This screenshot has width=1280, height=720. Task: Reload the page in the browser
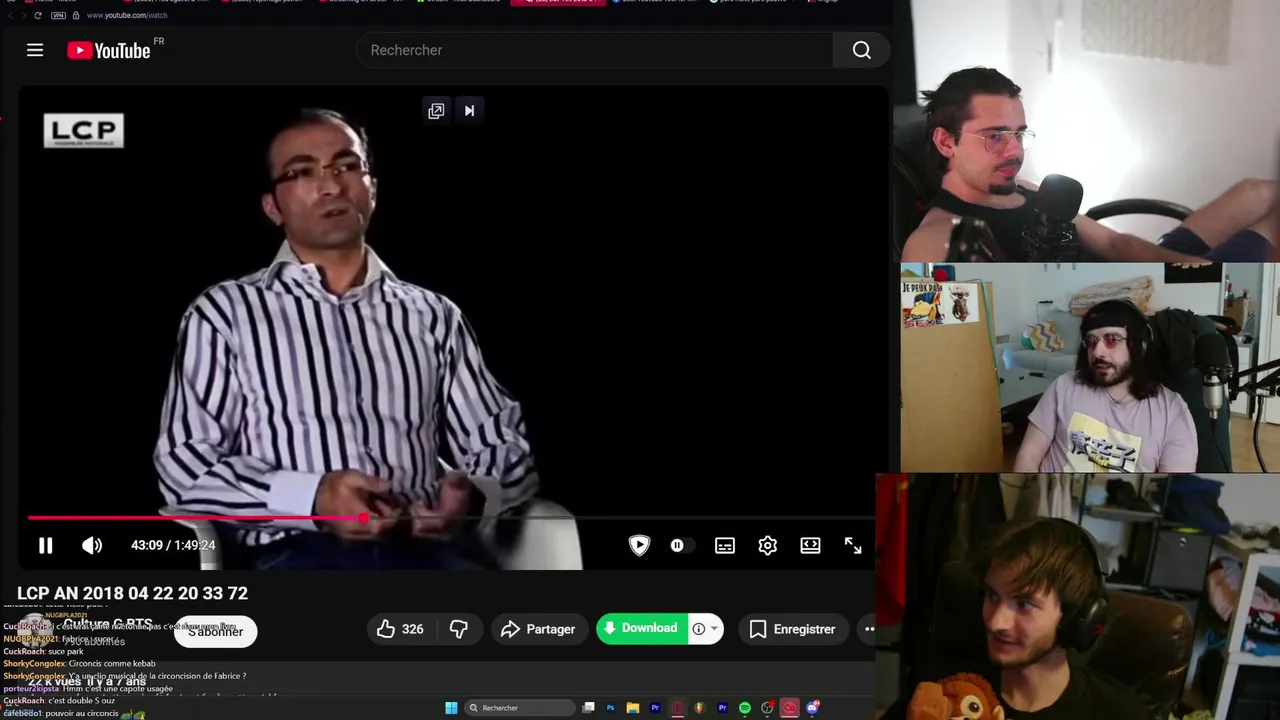pyautogui.click(x=38, y=15)
